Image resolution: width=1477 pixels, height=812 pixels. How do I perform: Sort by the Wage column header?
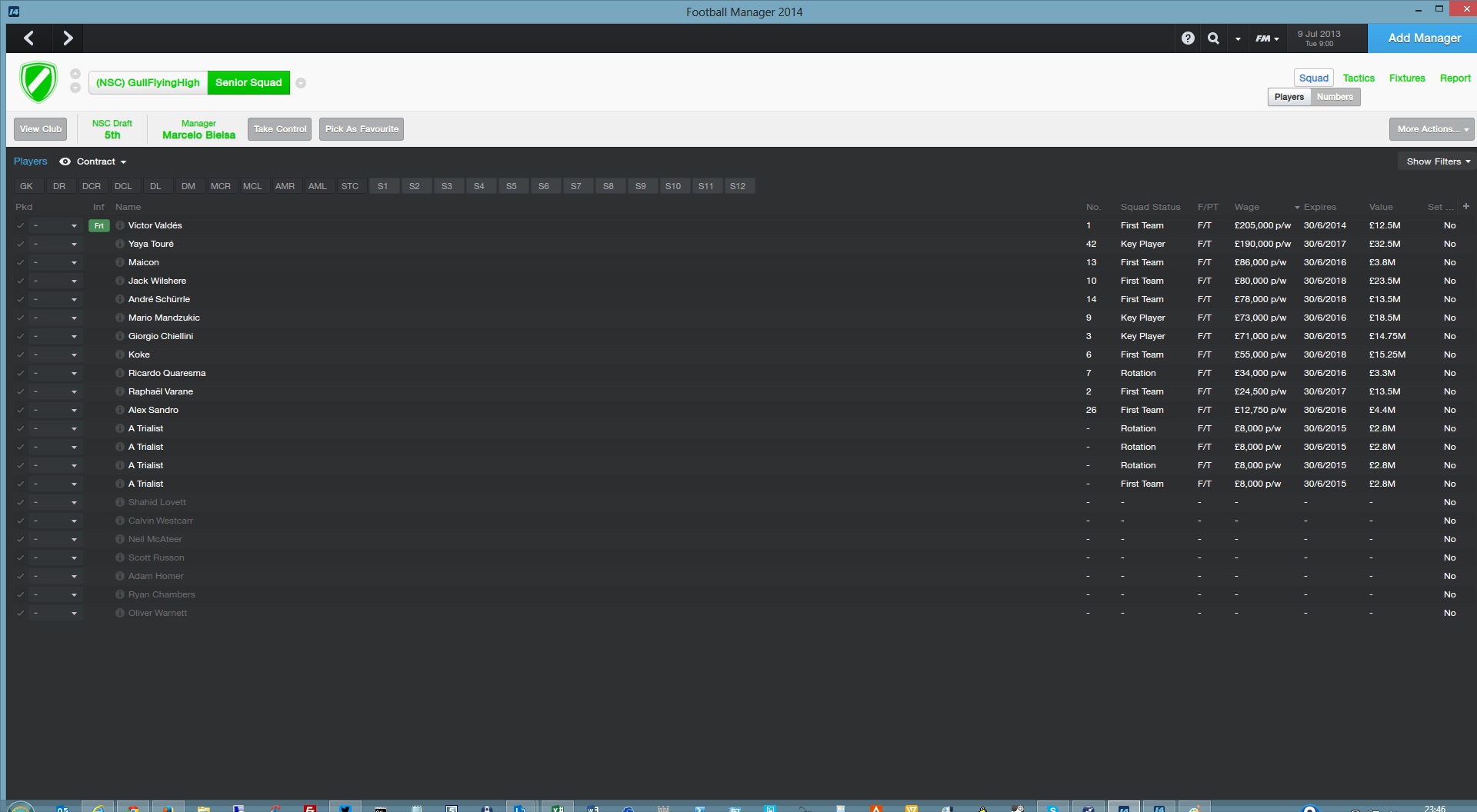point(1247,207)
